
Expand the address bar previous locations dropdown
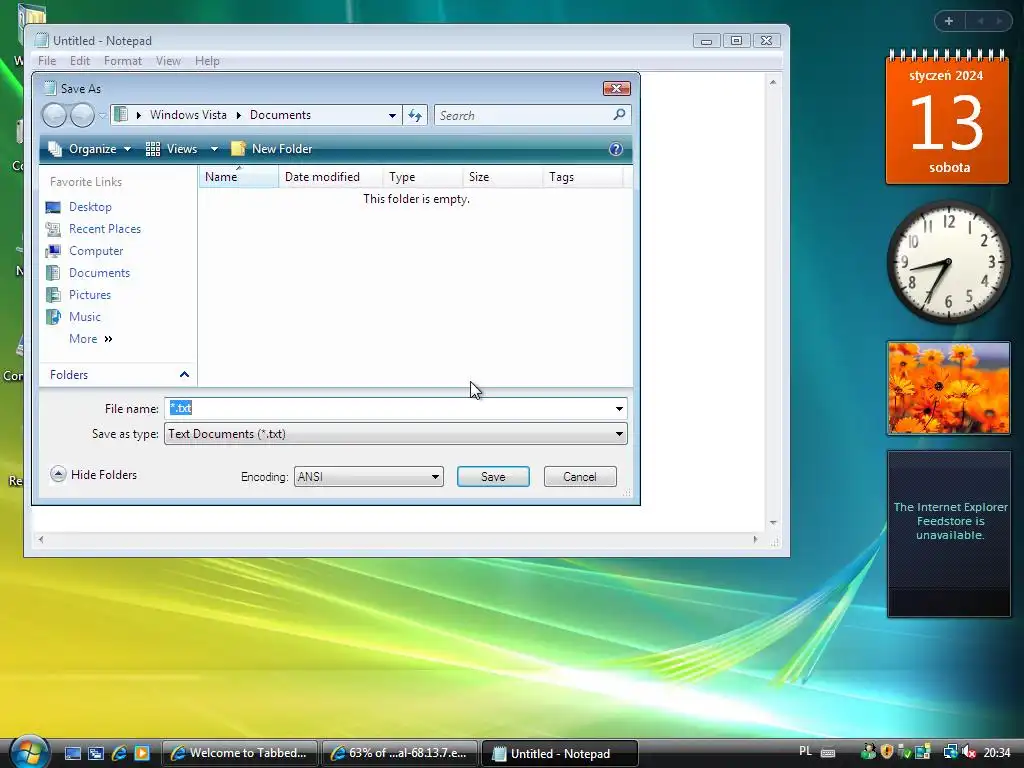tap(392, 116)
